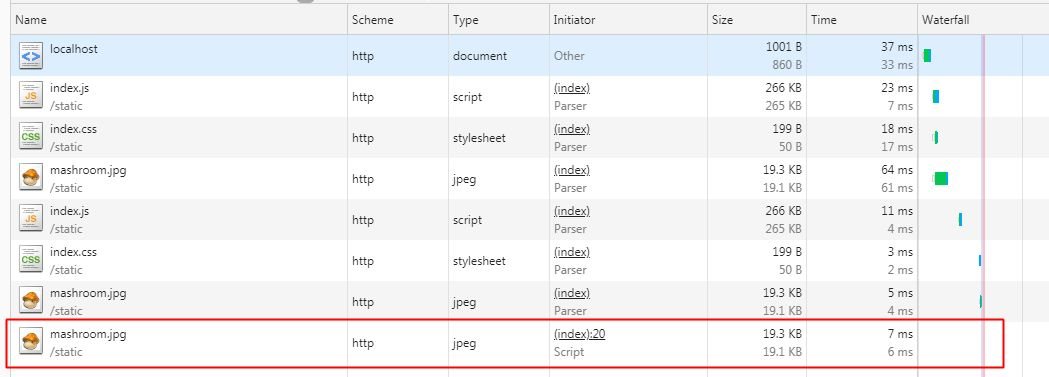Viewport: 1049px width, 377px height.
Task: Click the green waterfall bar of localhost
Action: click(x=927, y=55)
